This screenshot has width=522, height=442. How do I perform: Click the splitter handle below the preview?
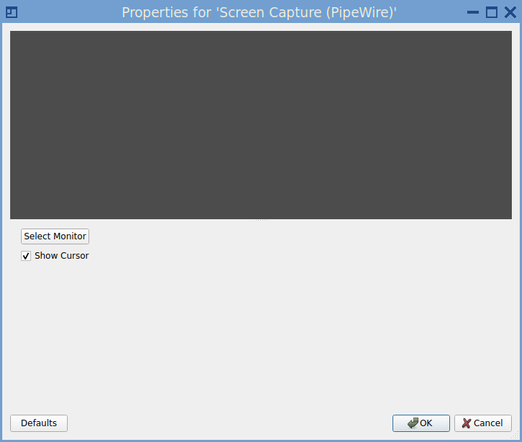(x=261, y=220)
